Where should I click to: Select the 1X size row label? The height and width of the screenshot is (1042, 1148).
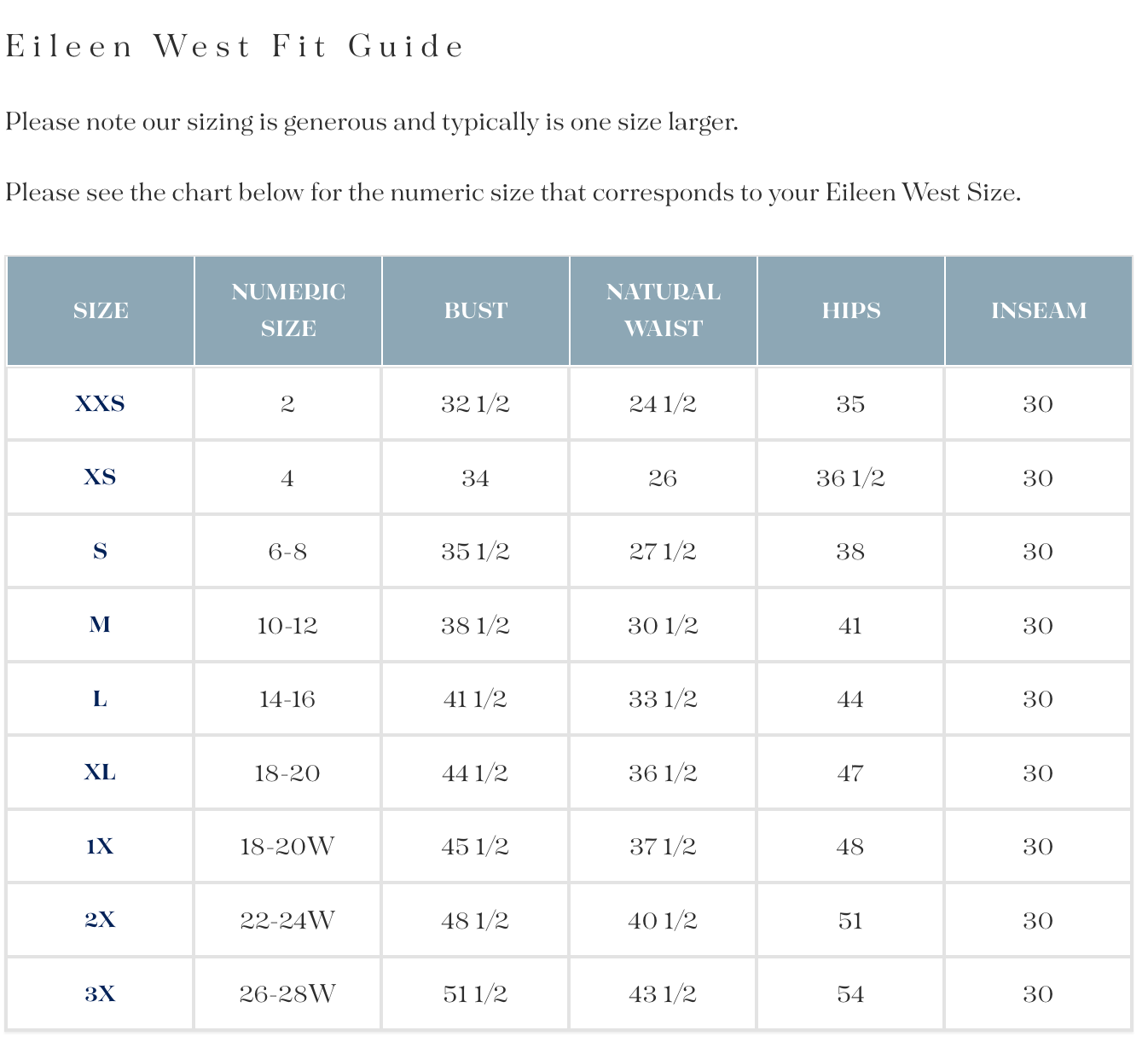click(x=100, y=846)
